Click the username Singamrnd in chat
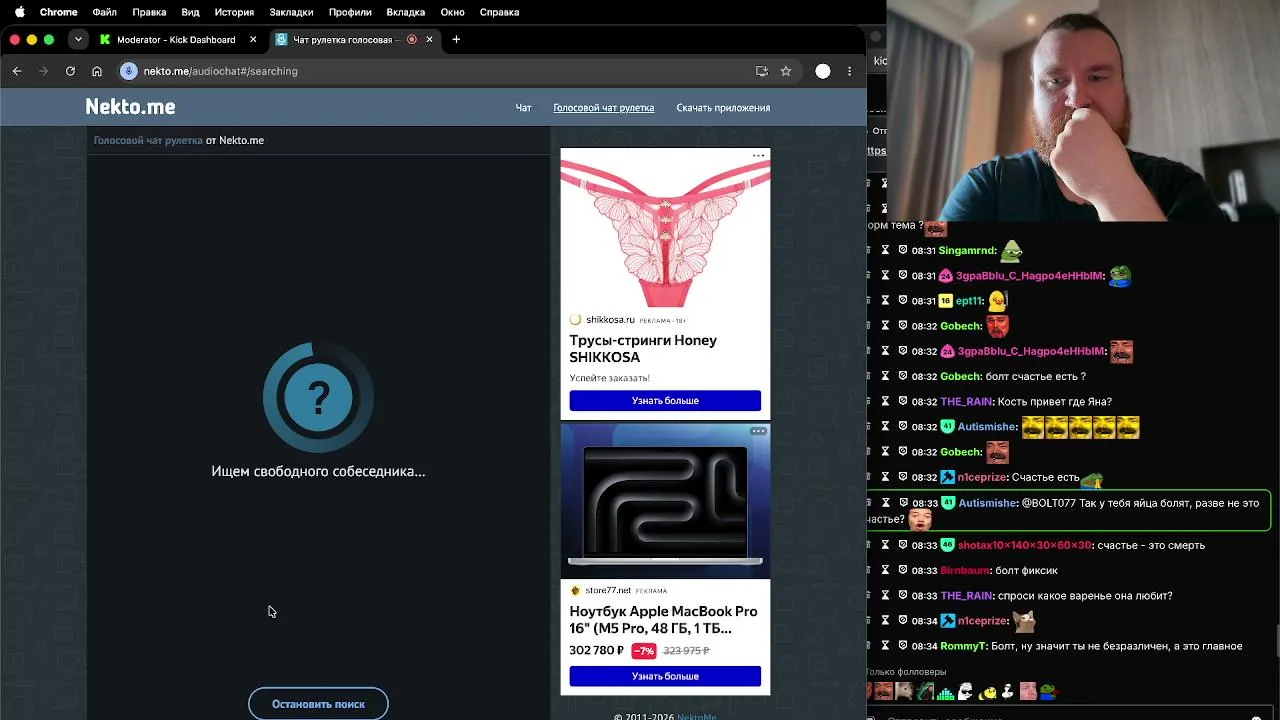 pyautogui.click(x=969, y=251)
